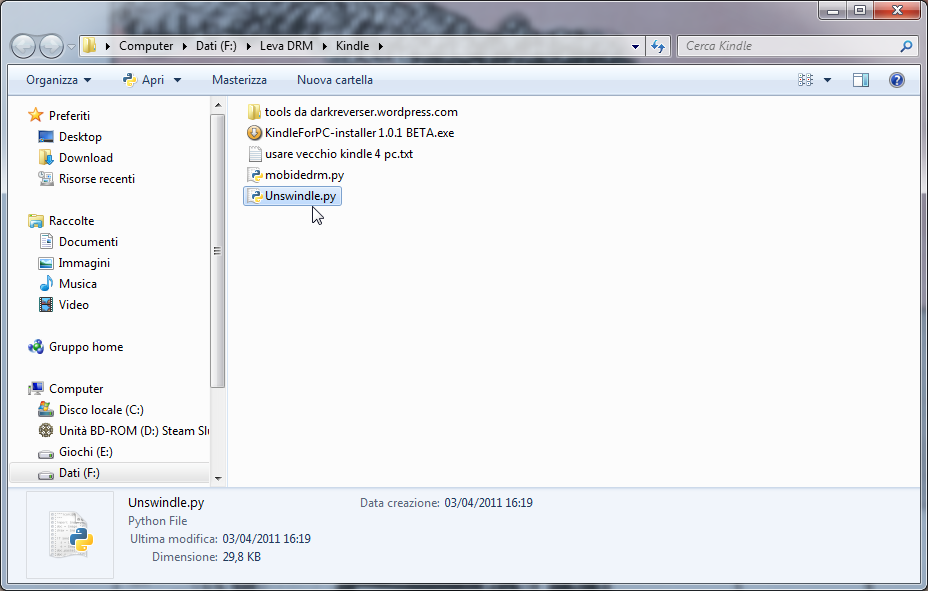Refresh the folder with the refresh button
The width and height of the screenshot is (928, 591).
point(658,46)
